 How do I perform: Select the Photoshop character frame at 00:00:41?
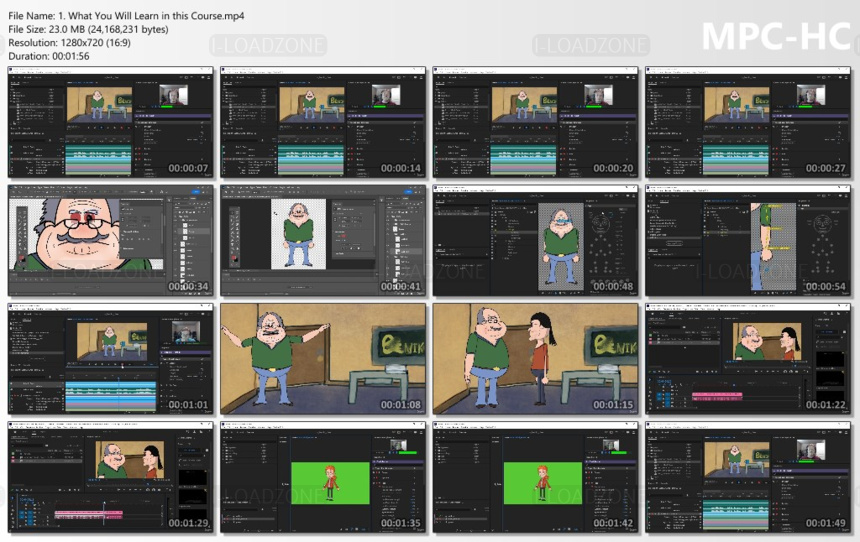click(x=323, y=241)
